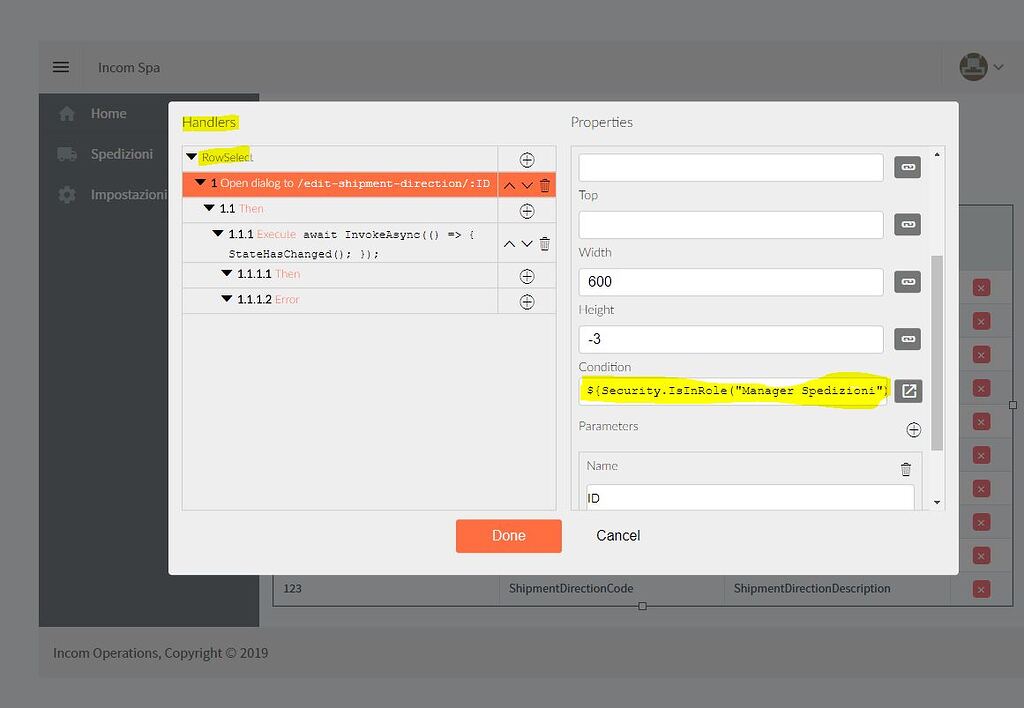Open the hamburger navigation menu
The height and width of the screenshot is (708, 1024).
point(61,67)
